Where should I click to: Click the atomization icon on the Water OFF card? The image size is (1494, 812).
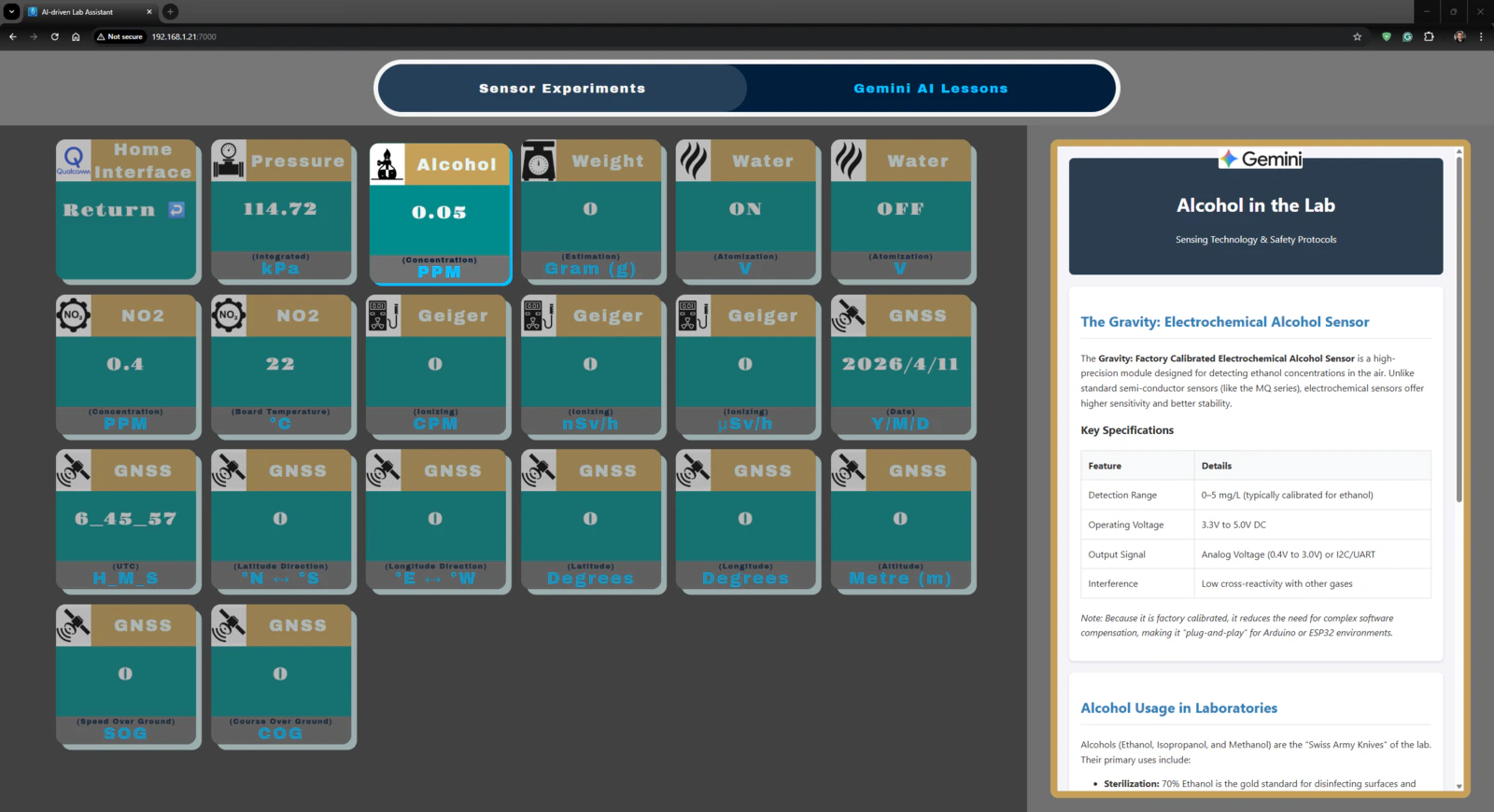pos(849,161)
